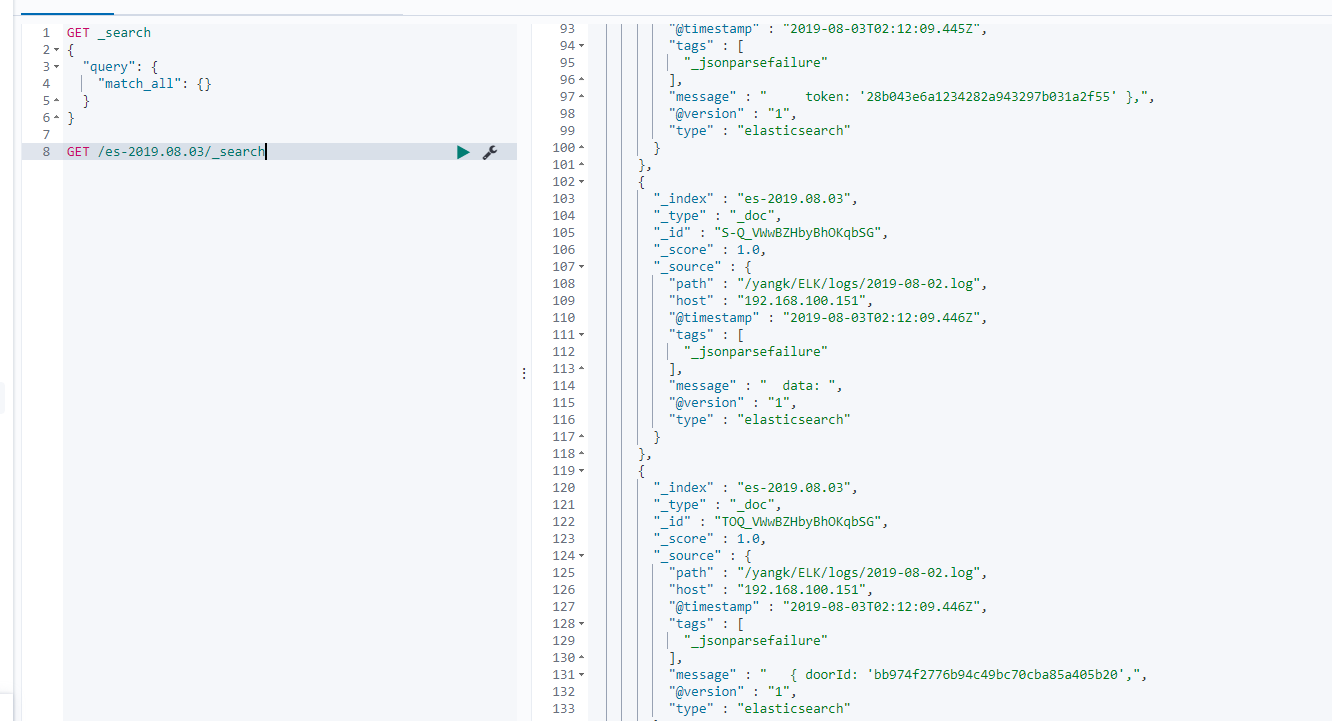Select the "type" : "elasticsearch" line 116
This screenshot has height=721, width=1332.
pos(760,420)
